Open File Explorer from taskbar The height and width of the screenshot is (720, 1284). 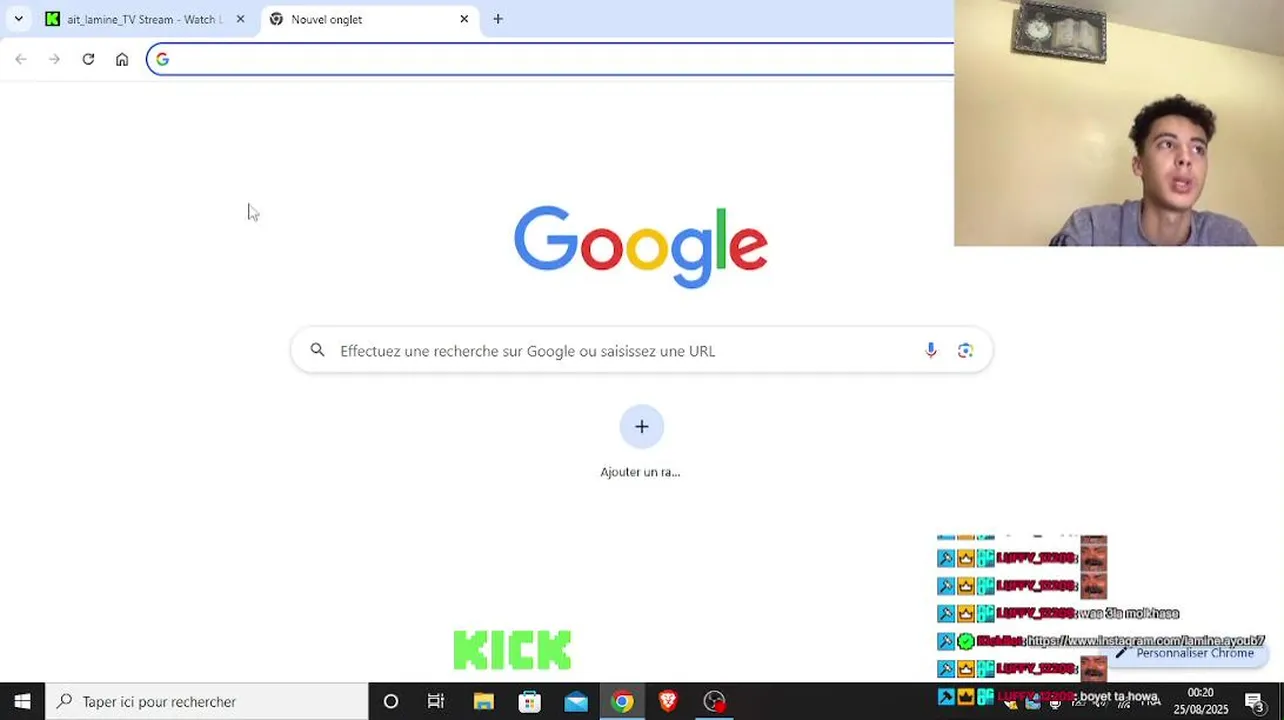[484, 701]
